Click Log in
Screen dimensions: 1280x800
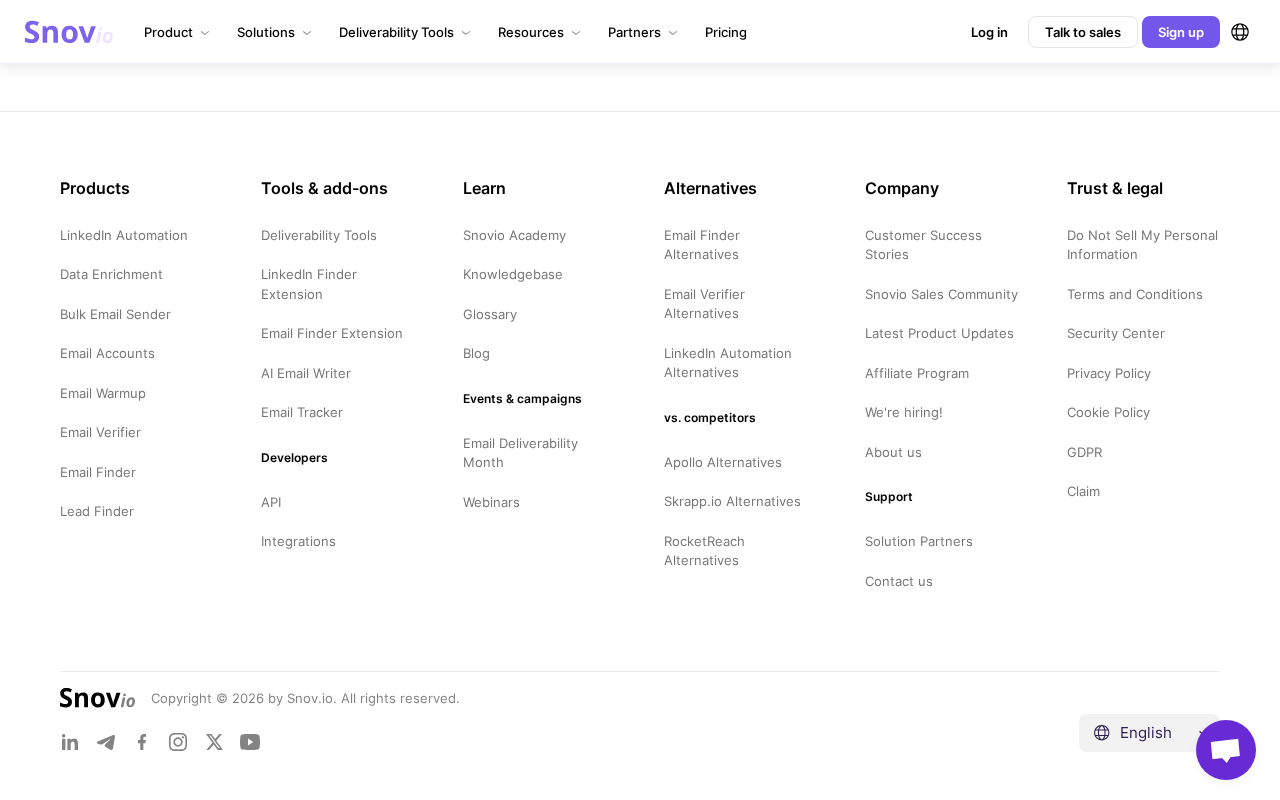[989, 32]
